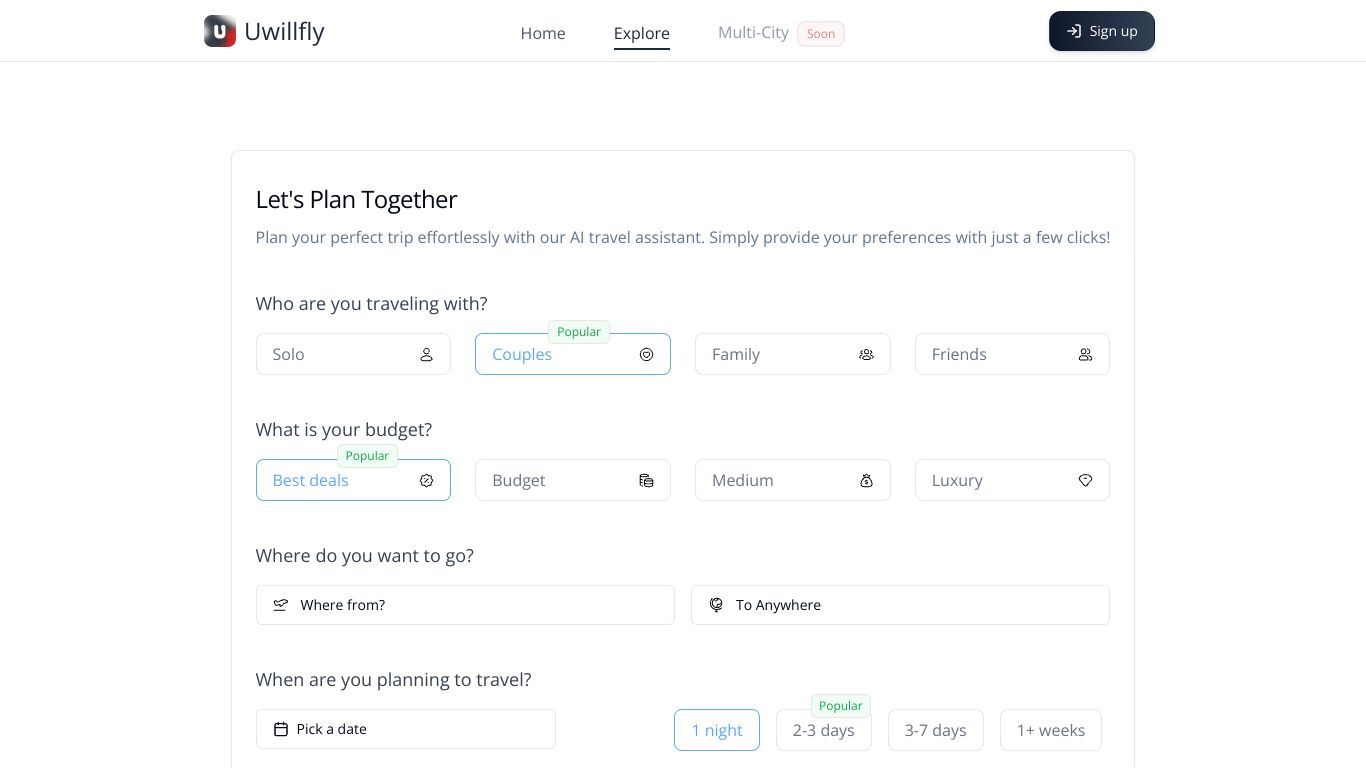Click the Sign up button
Viewport: 1366px width, 768px height.
pyautogui.click(x=1102, y=31)
